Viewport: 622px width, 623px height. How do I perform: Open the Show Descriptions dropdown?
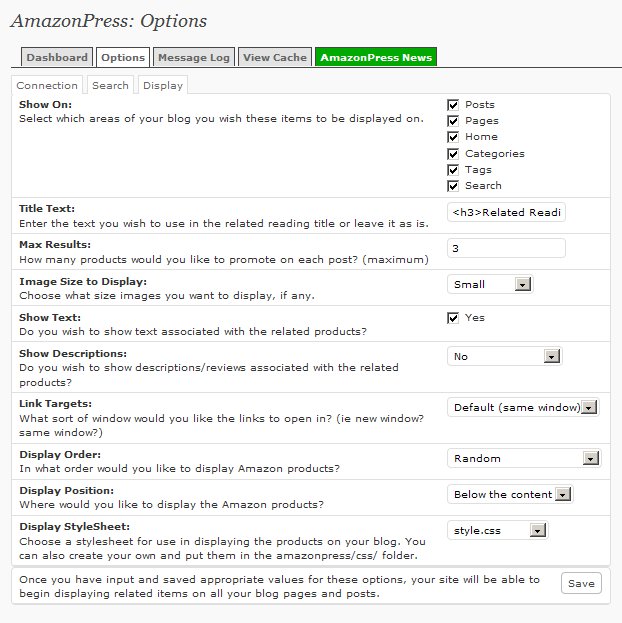tap(504, 356)
